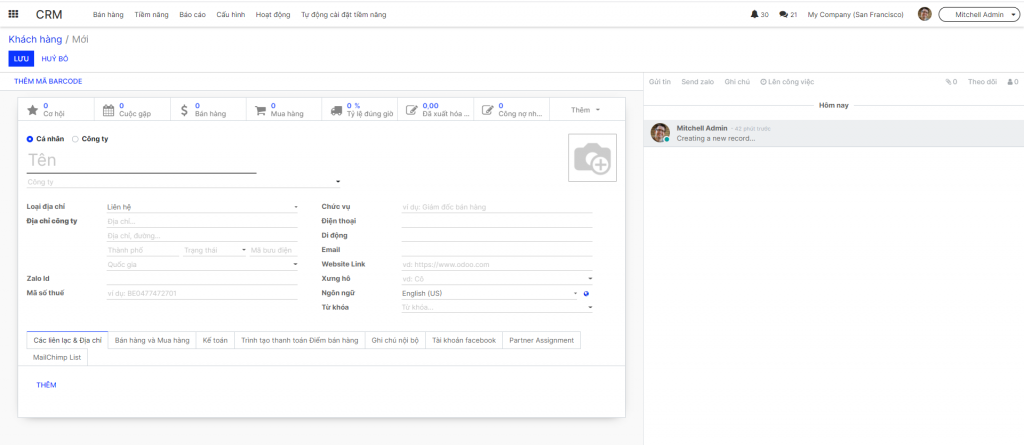1024x445 pixels.
Task: Open Trình tạo thanh toán Điểm bán hàng tab
Action: coord(300,340)
